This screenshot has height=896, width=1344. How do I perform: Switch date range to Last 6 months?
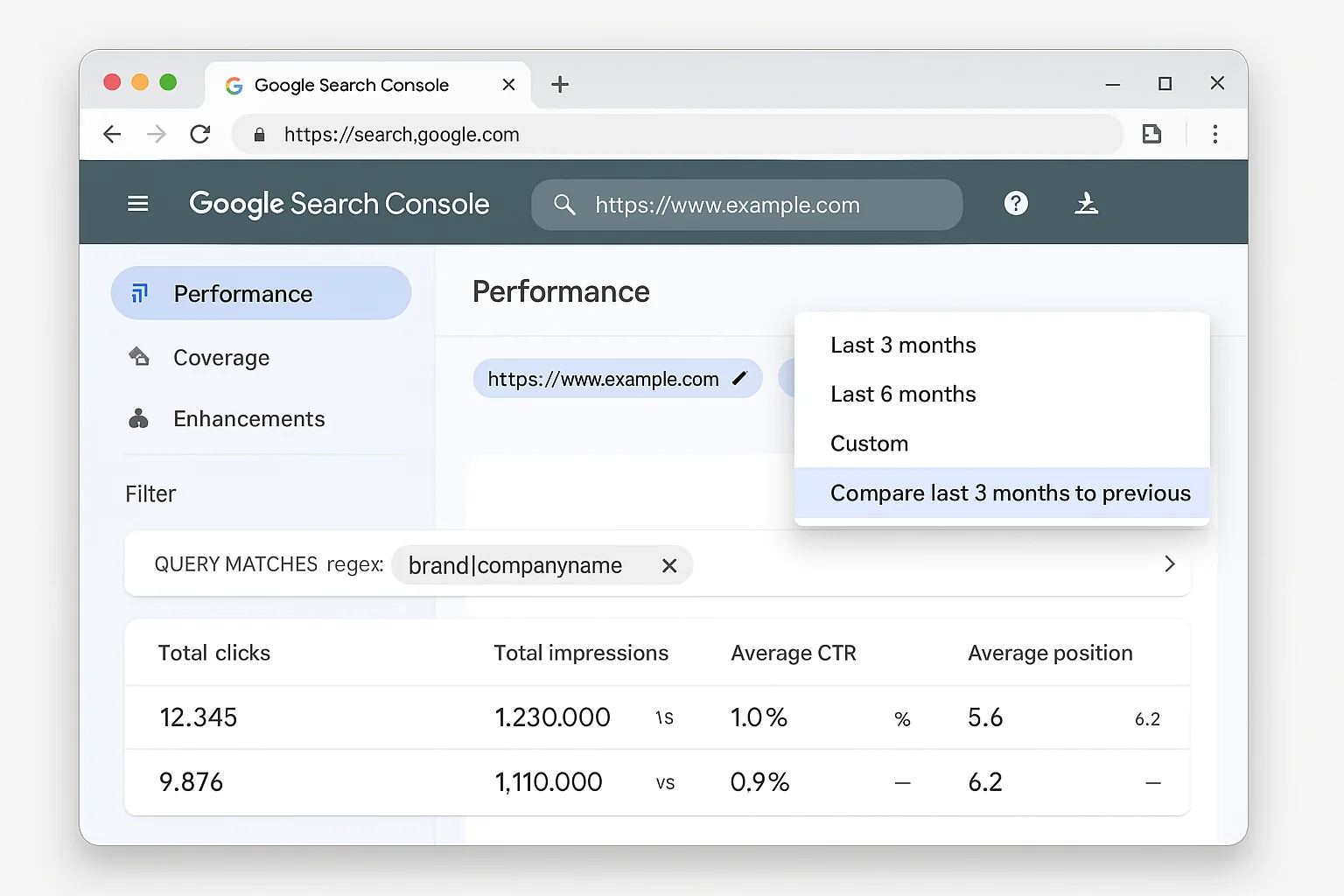coord(903,394)
